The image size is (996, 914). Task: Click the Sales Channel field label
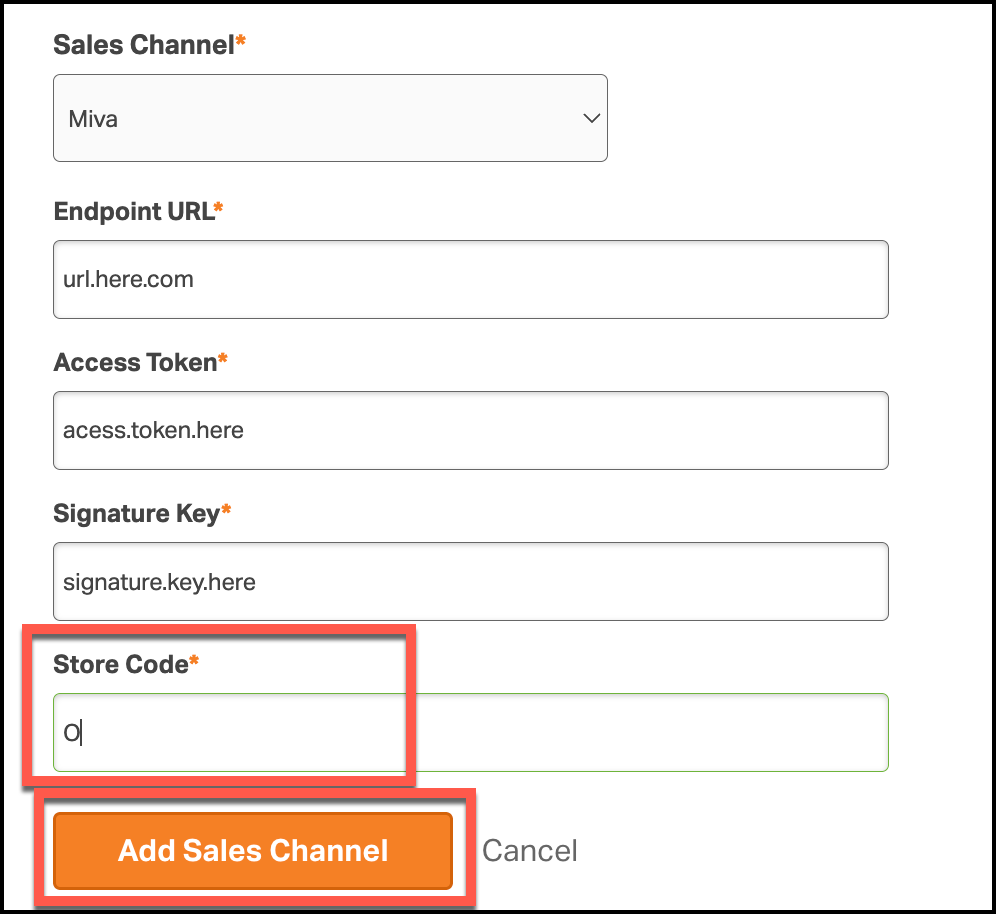143,44
